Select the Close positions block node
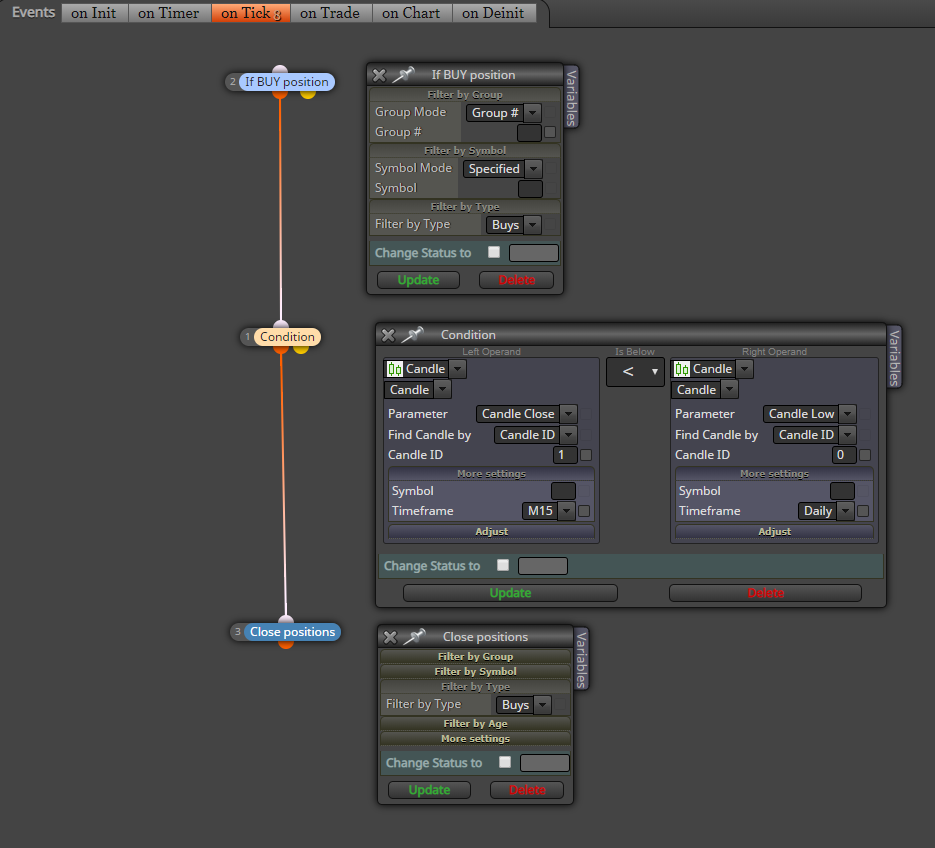The image size is (935, 848). 292,632
